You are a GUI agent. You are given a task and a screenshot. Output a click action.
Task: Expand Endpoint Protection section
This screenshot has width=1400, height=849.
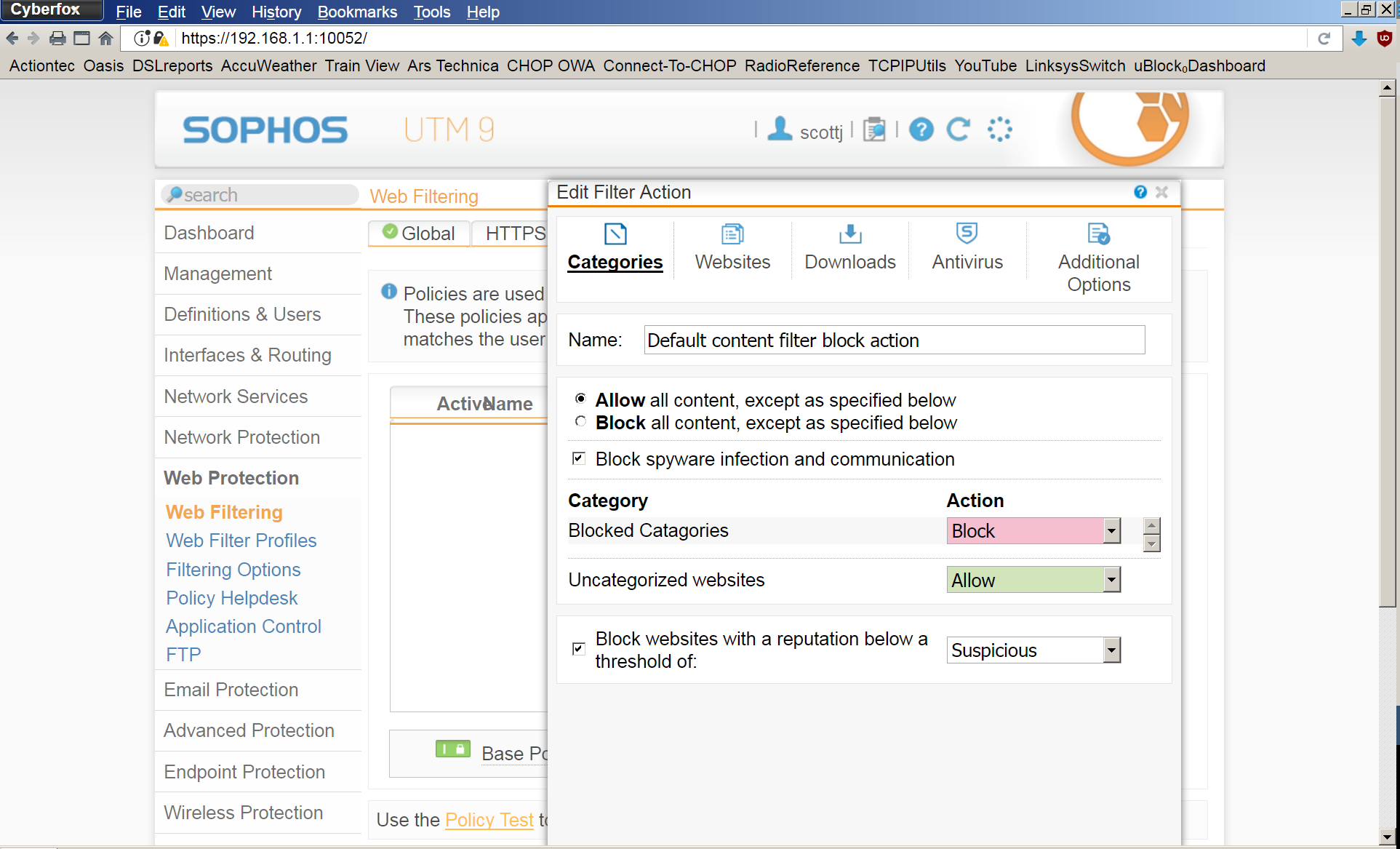pos(244,772)
